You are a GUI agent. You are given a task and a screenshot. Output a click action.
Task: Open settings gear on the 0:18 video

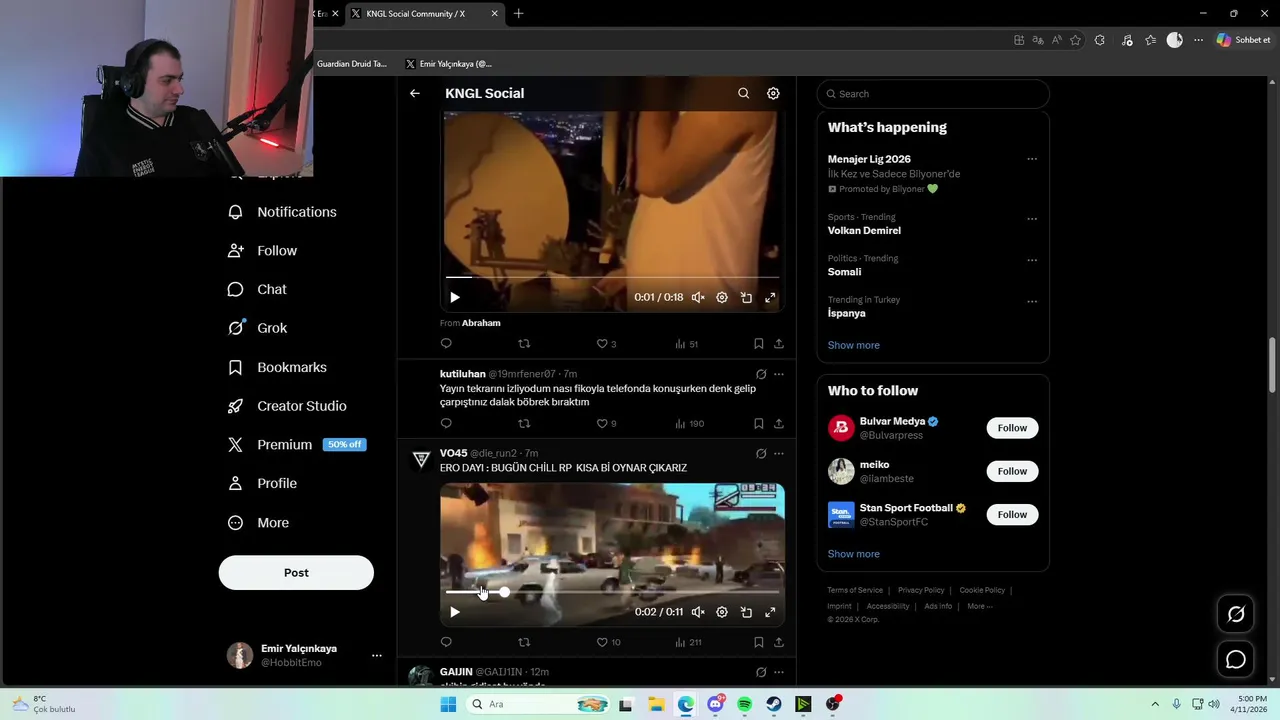coord(722,297)
